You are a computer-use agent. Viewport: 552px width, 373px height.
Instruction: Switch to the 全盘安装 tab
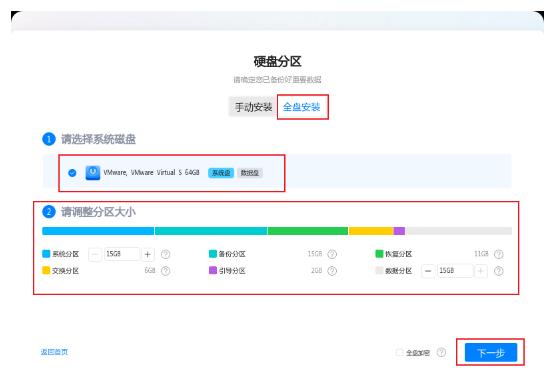point(302,107)
